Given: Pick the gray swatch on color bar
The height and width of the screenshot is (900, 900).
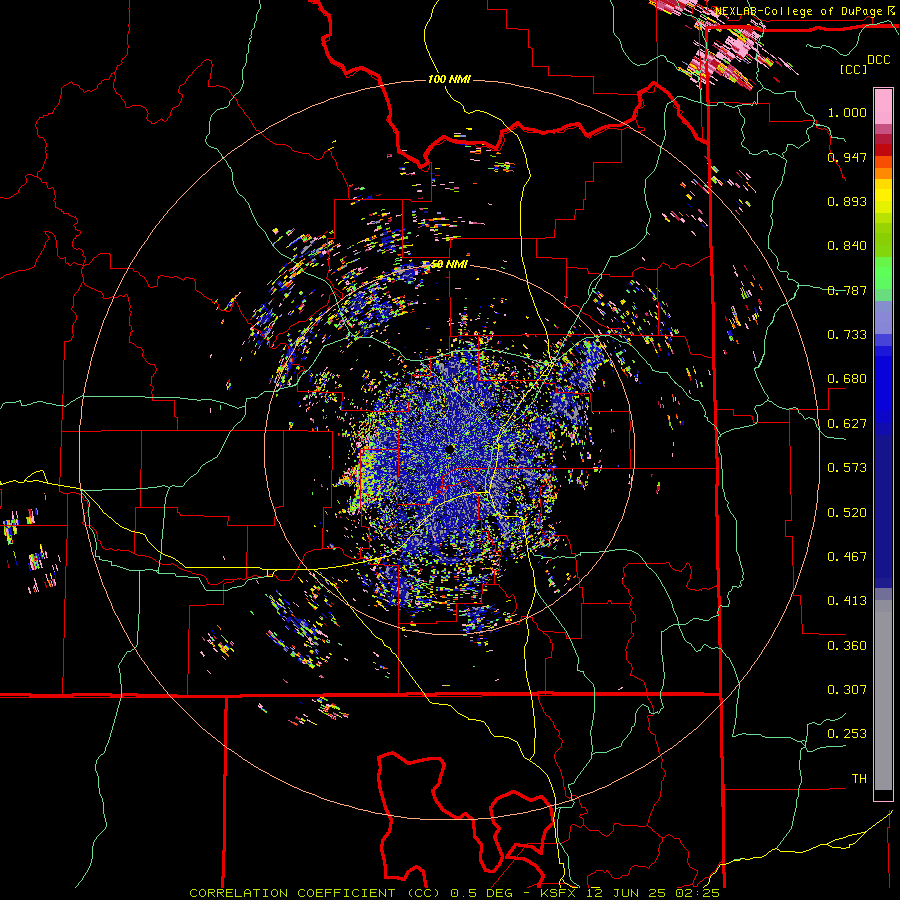Looking at the screenshot, I should tap(883, 695).
